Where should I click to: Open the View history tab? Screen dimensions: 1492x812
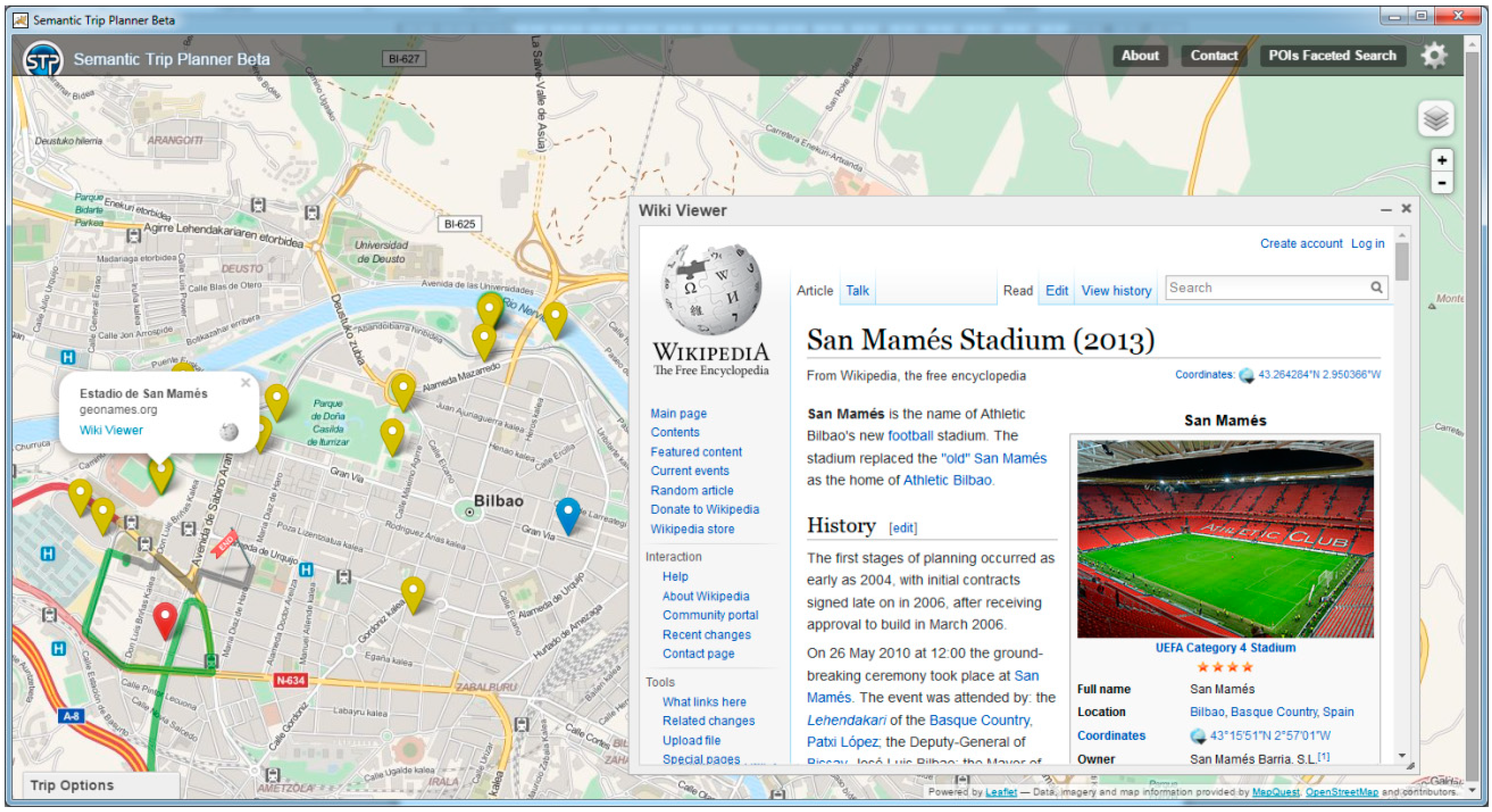coord(1116,291)
